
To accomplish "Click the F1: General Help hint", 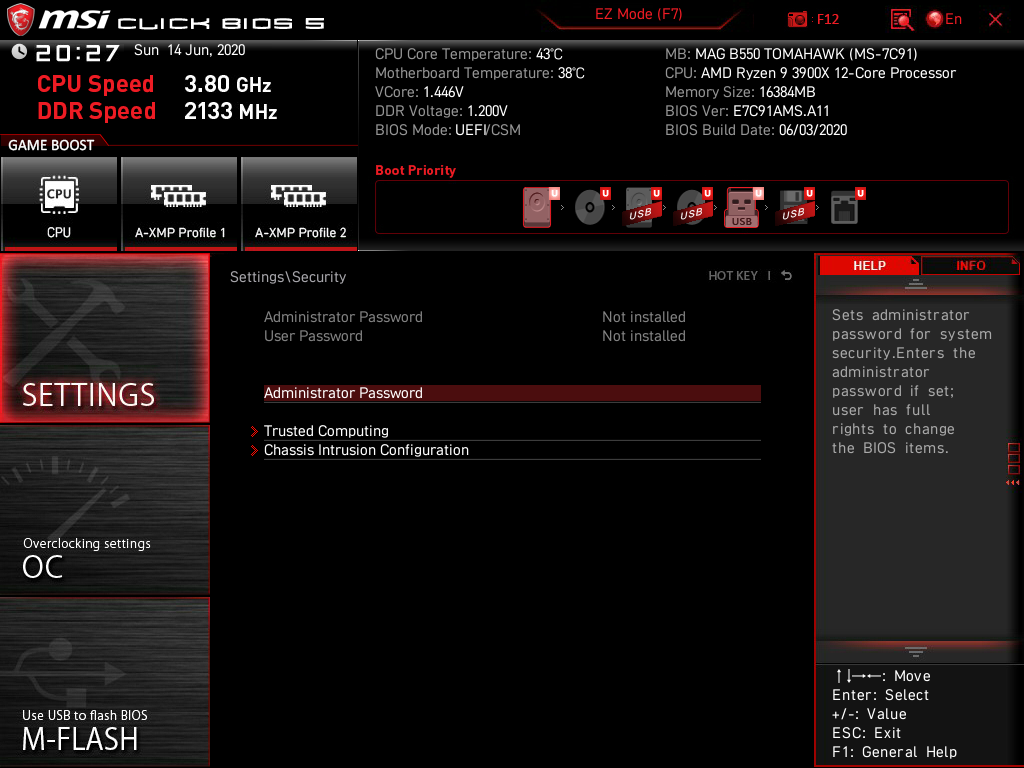I will tap(894, 752).
